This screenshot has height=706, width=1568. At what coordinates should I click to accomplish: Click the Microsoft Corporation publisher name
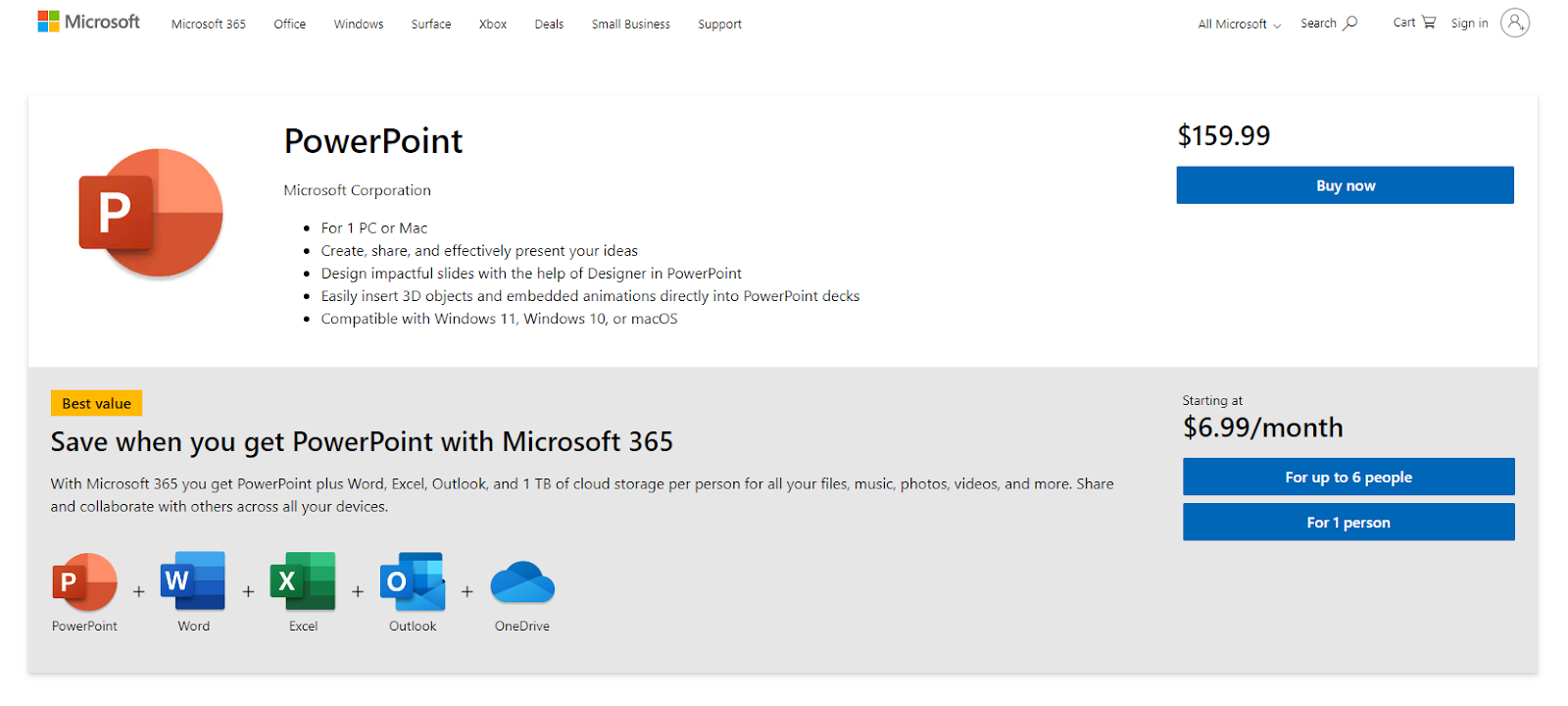pos(358,190)
